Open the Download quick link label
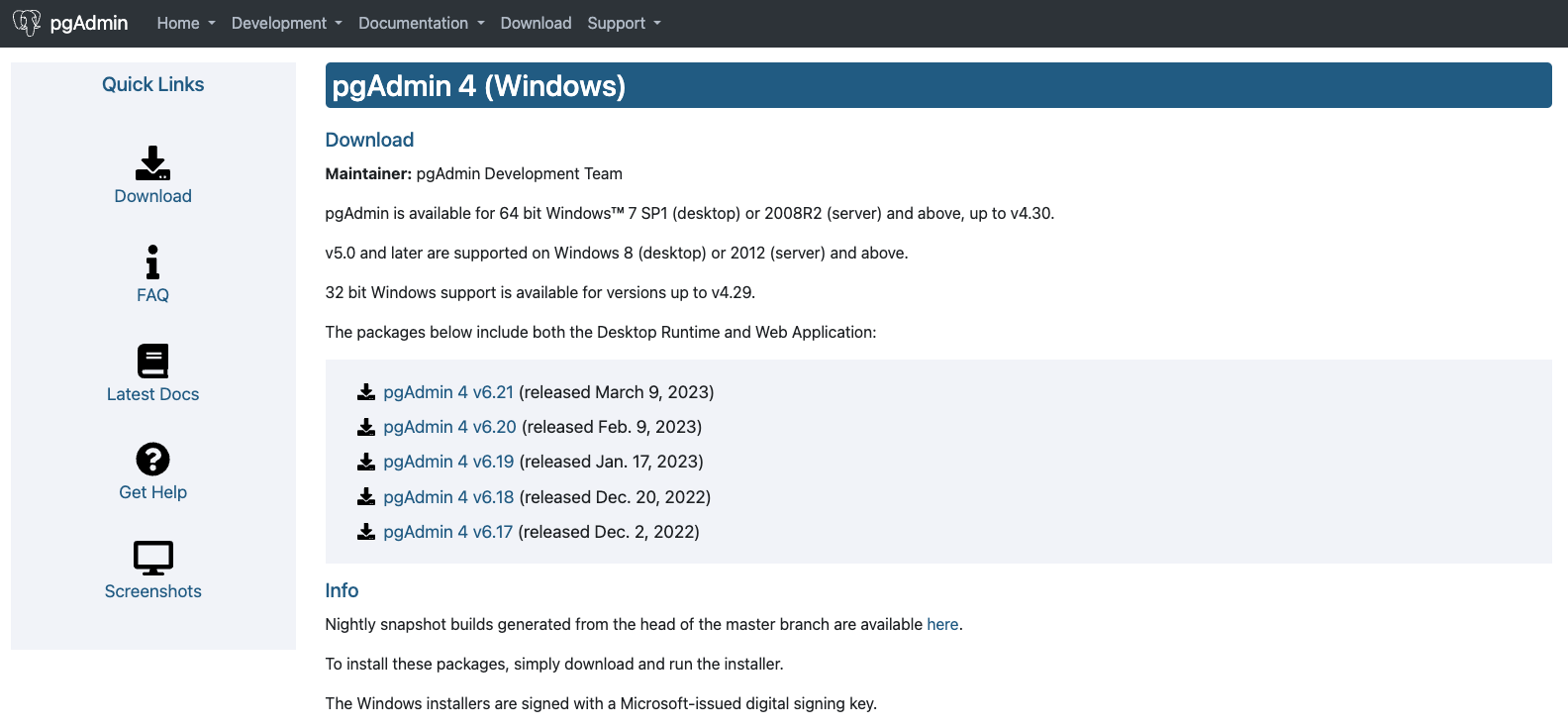Screen dimensions: 1568x728 click(x=152, y=196)
